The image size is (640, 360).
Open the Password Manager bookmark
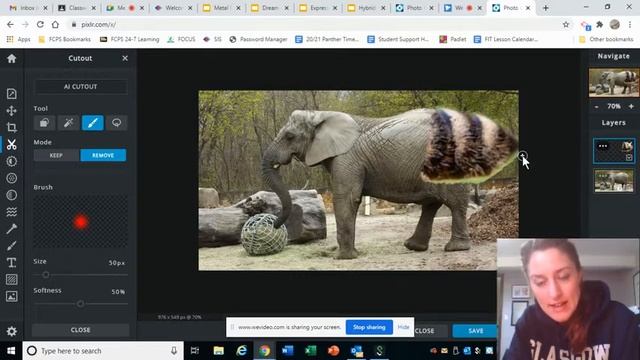pos(258,39)
